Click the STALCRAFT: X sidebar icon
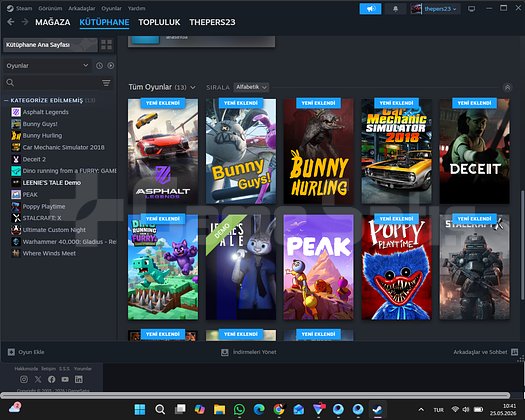525x420 pixels. 16,218
